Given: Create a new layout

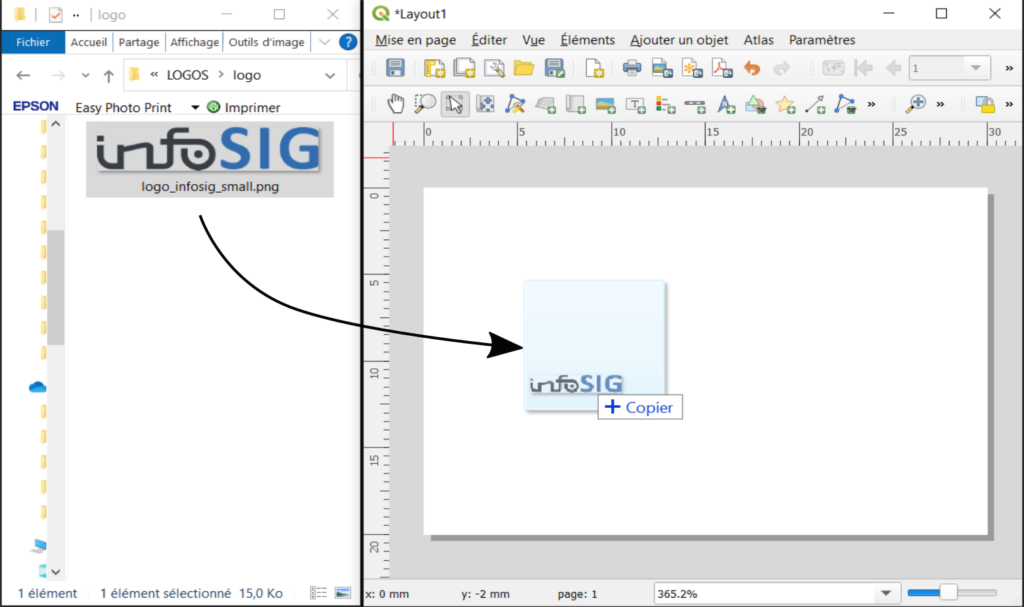Looking at the screenshot, I should tap(434, 68).
